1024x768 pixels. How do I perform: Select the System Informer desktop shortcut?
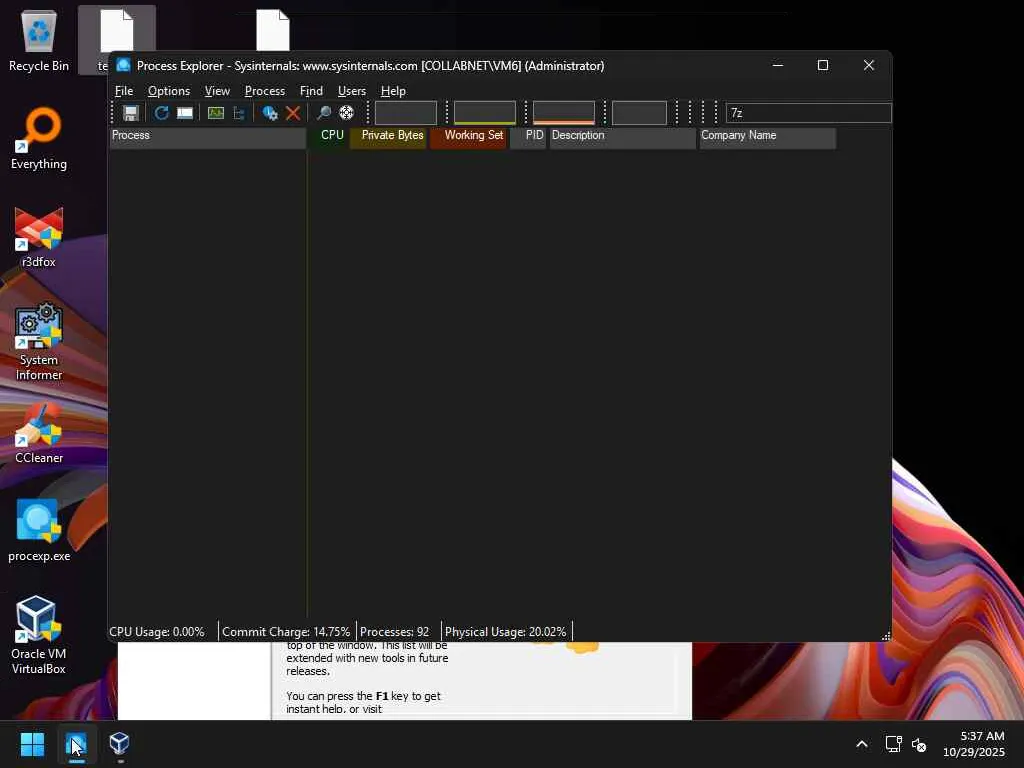coord(39,342)
